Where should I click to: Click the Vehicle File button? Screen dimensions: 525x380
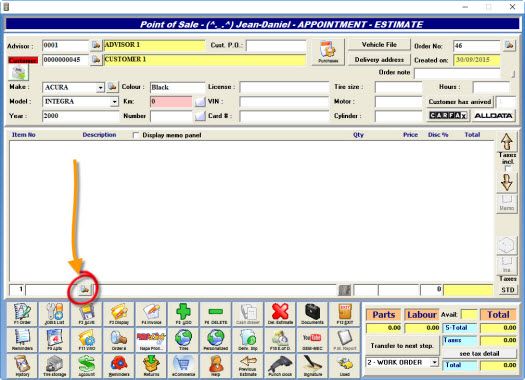tap(379, 45)
